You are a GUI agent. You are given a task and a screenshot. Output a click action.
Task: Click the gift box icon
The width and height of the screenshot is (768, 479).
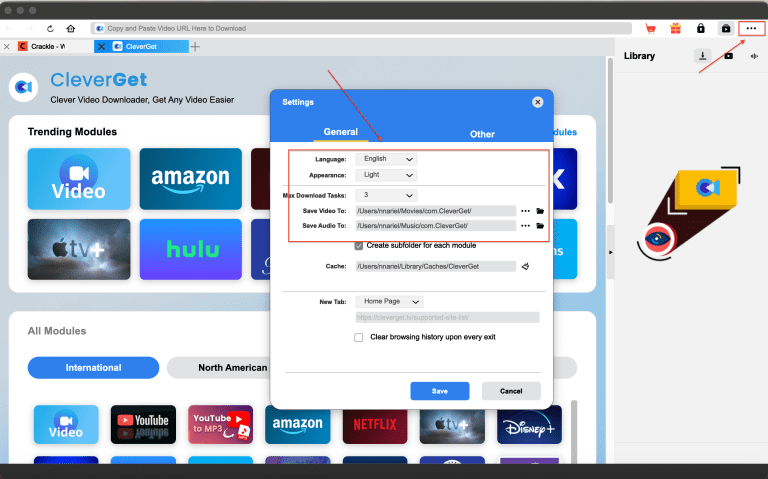676,28
